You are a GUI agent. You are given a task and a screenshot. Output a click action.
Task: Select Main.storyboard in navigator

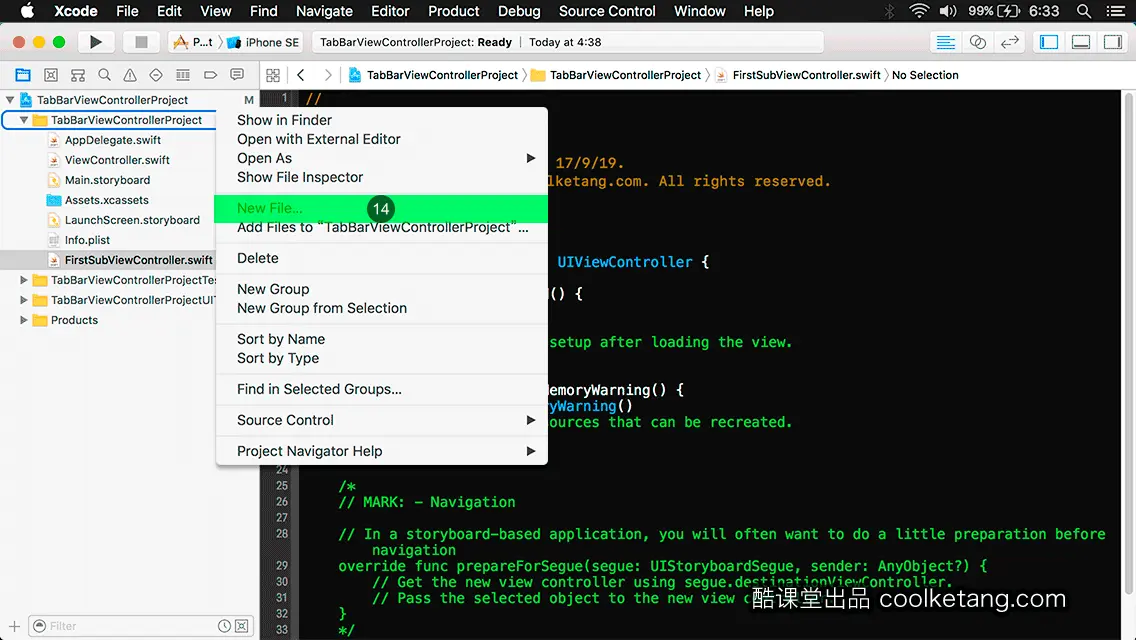click(x=107, y=180)
